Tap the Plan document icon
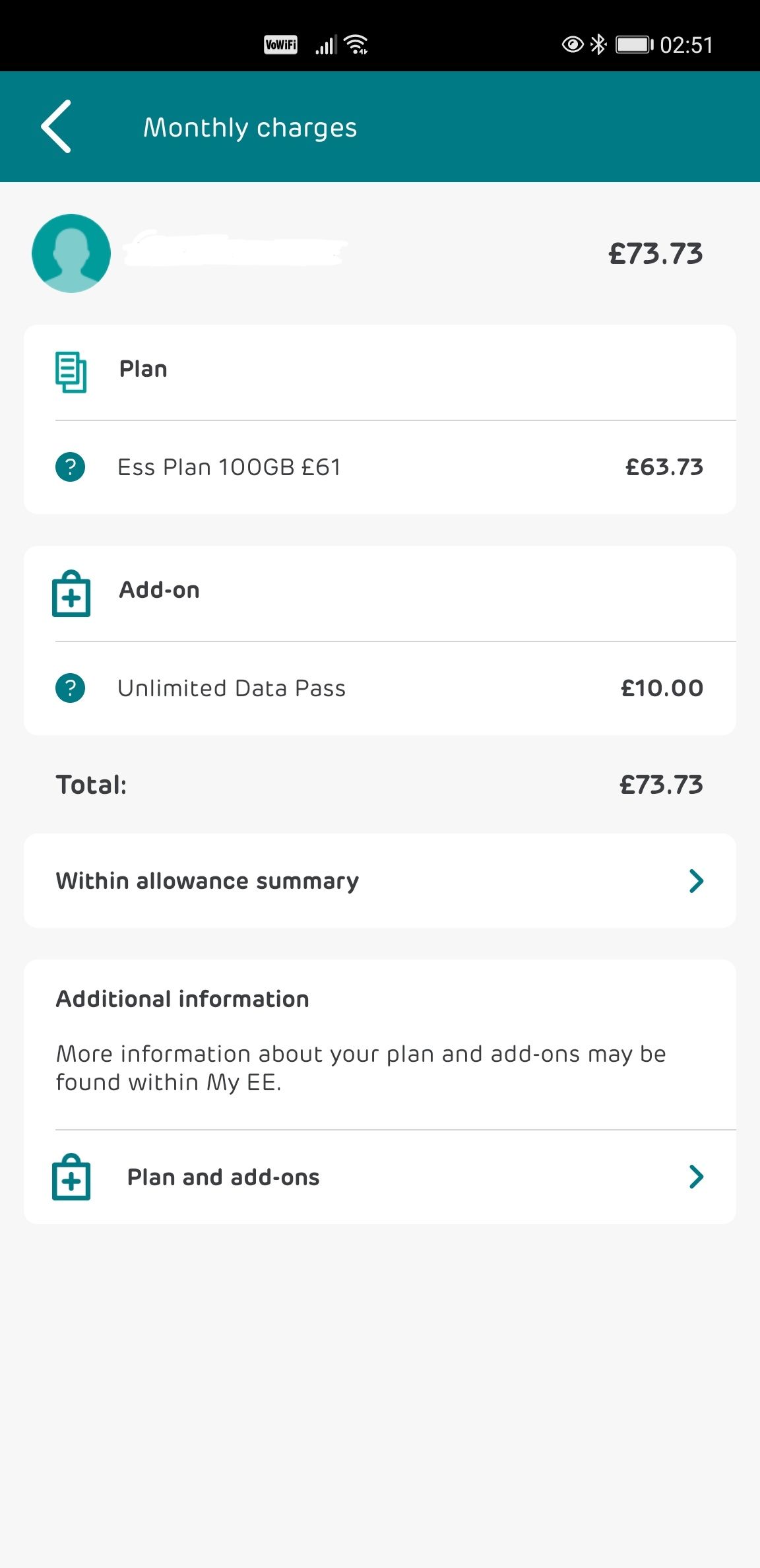760x1568 pixels. (71, 372)
